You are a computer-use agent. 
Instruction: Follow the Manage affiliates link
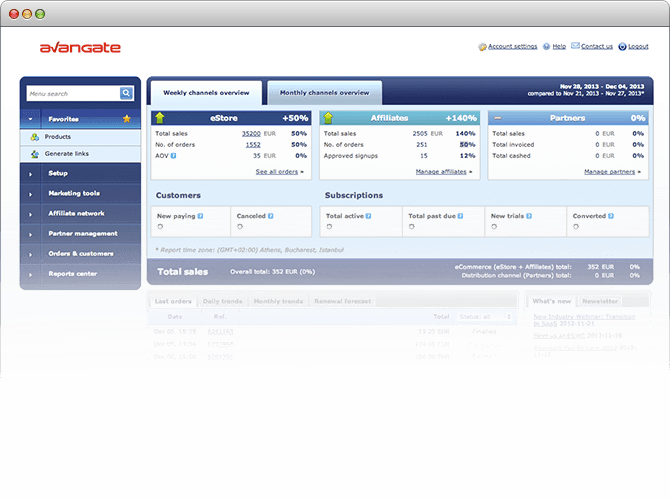pyautogui.click(x=441, y=172)
